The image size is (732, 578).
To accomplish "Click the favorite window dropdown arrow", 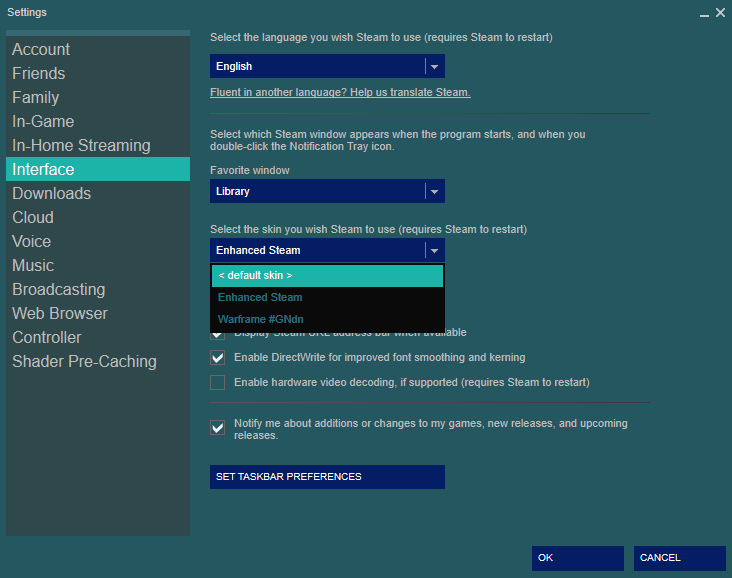I will pyautogui.click(x=435, y=191).
